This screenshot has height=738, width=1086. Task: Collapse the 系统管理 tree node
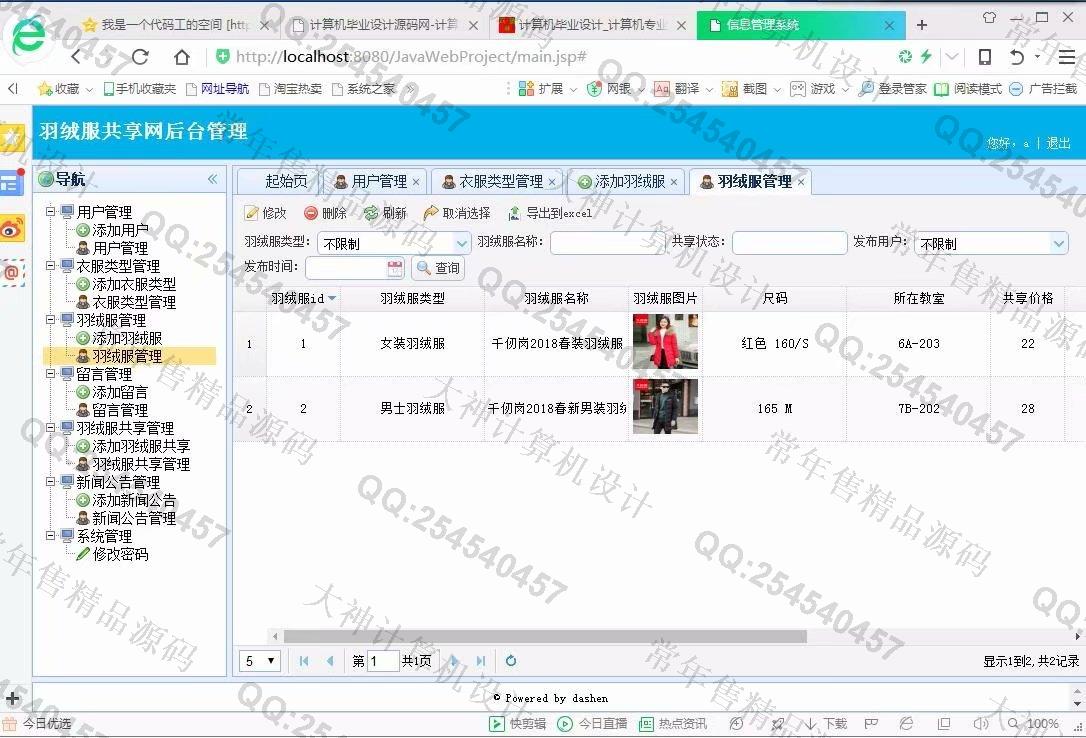pos(51,535)
